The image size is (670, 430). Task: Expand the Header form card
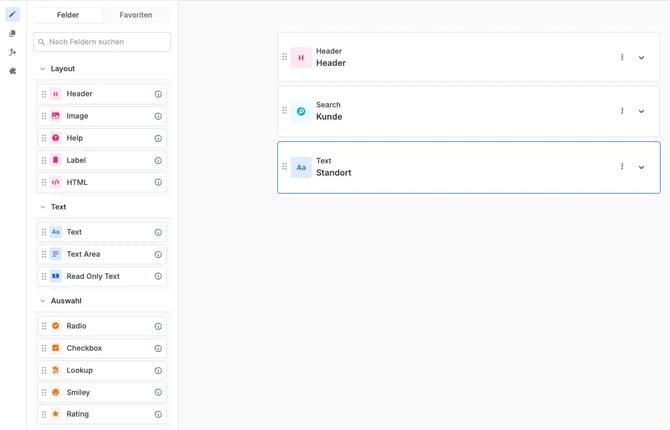(x=641, y=58)
